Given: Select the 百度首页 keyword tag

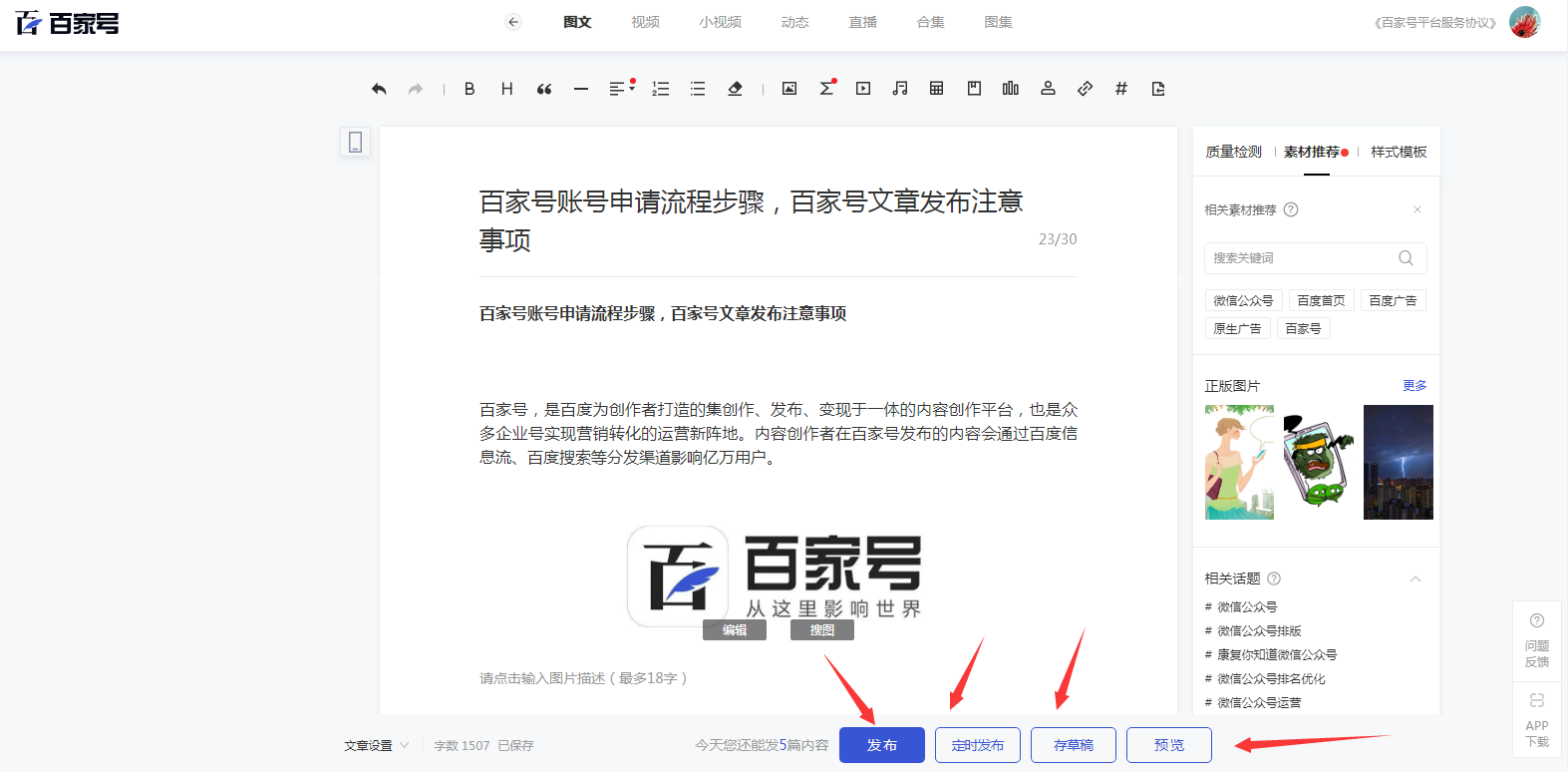Looking at the screenshot, I should point(1321,300).
